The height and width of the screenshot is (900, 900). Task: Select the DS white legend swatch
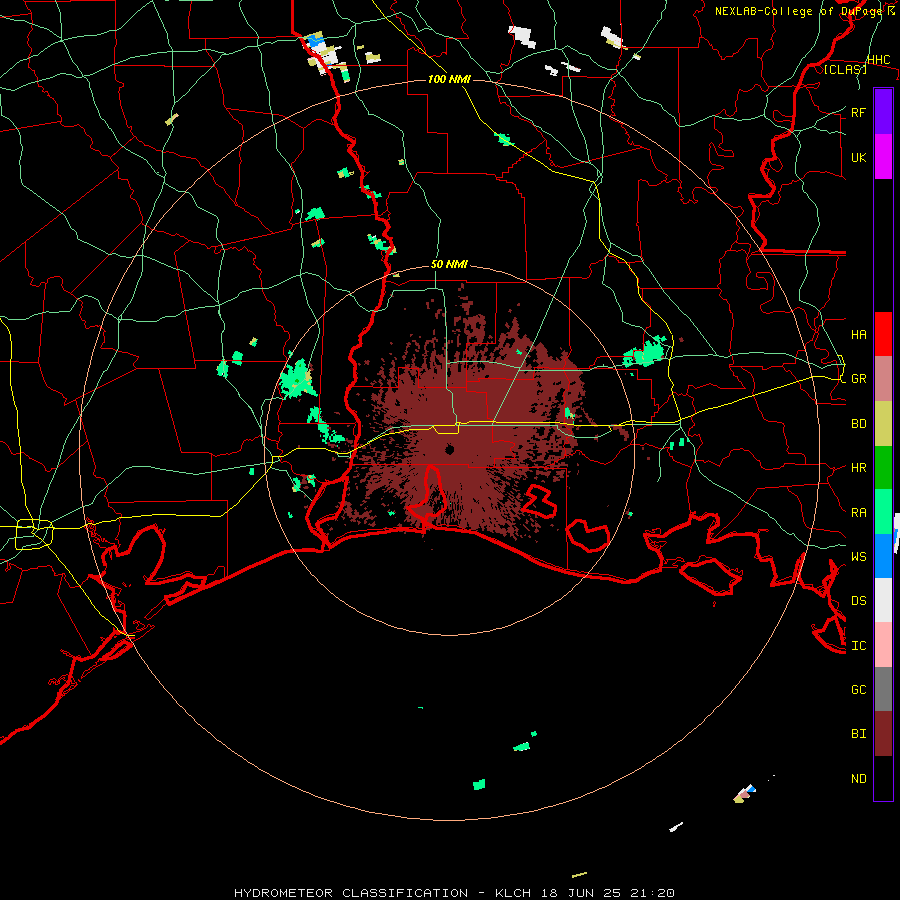(x=883, y=600)
